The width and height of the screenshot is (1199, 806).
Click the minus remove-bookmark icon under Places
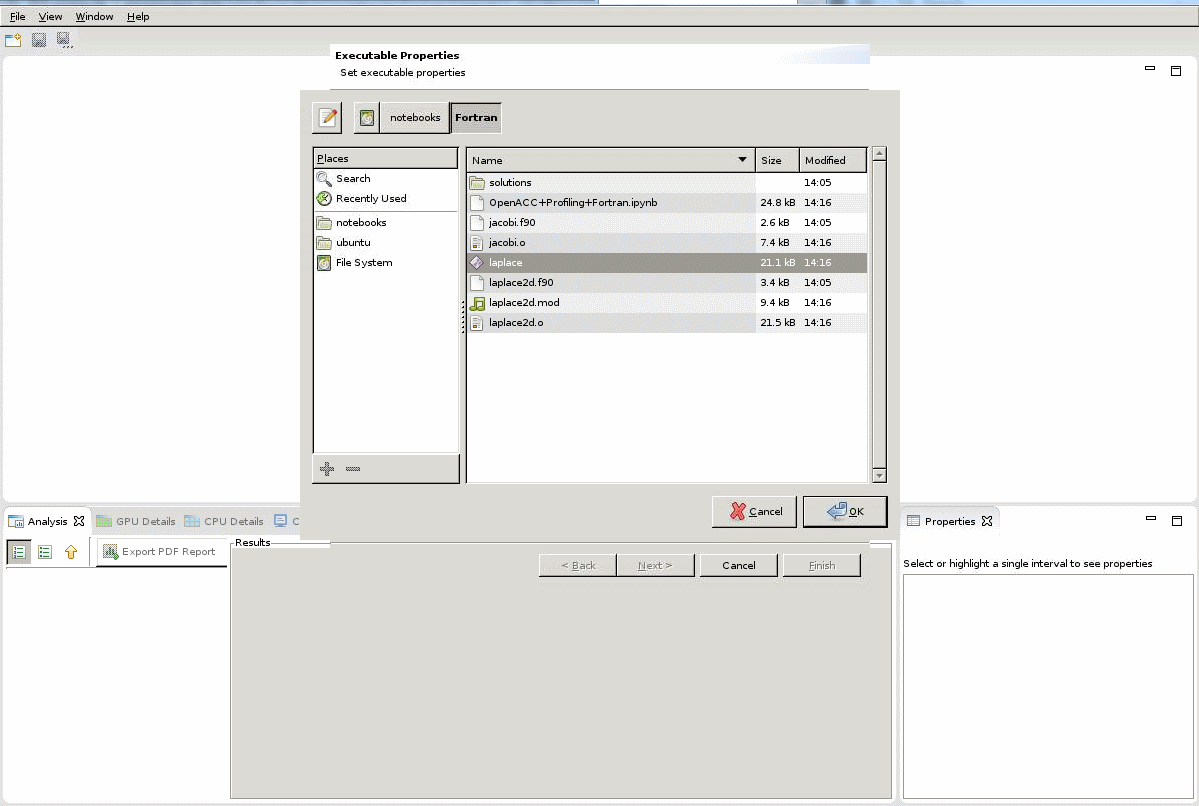(352, 469)
